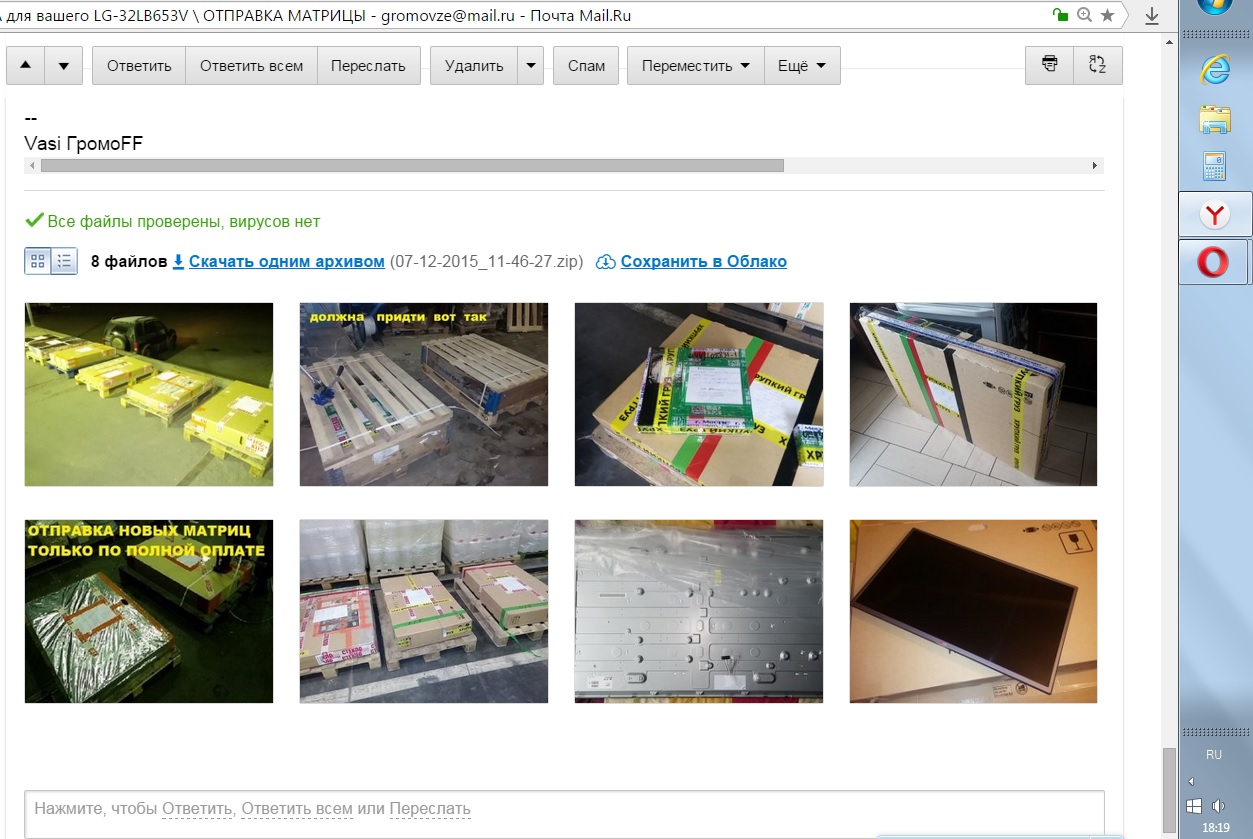Download all files via Скачать одним архивом
Screen dimensions: 1253x839
coord(286,262)
